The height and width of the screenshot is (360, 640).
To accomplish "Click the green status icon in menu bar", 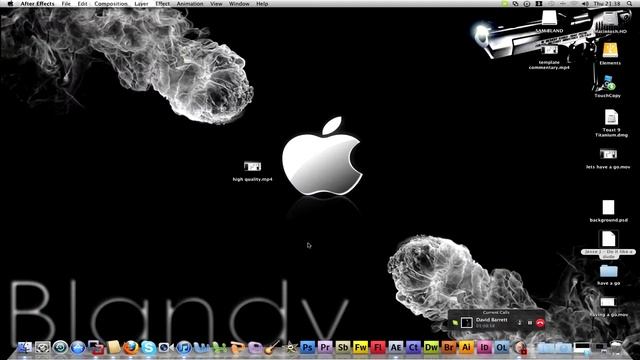I will point(505,4).
